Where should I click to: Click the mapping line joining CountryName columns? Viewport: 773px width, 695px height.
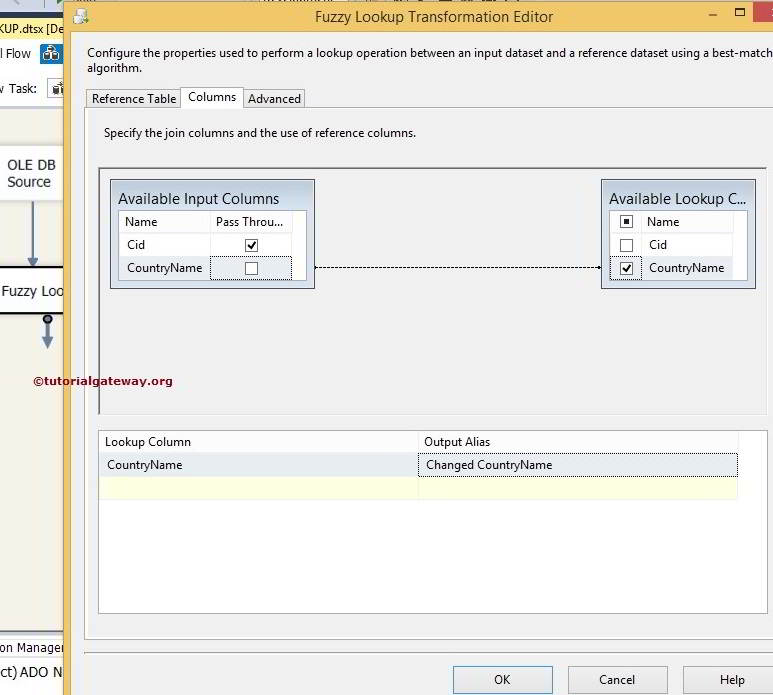[457, 268]
